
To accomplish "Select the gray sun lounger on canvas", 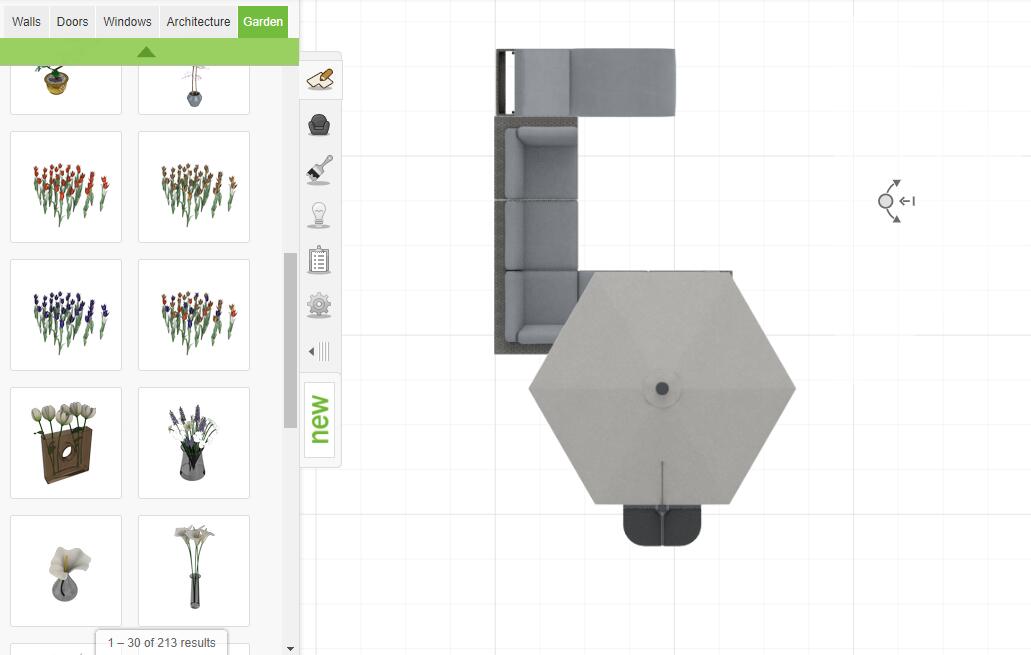I will (x=586, y=82).
